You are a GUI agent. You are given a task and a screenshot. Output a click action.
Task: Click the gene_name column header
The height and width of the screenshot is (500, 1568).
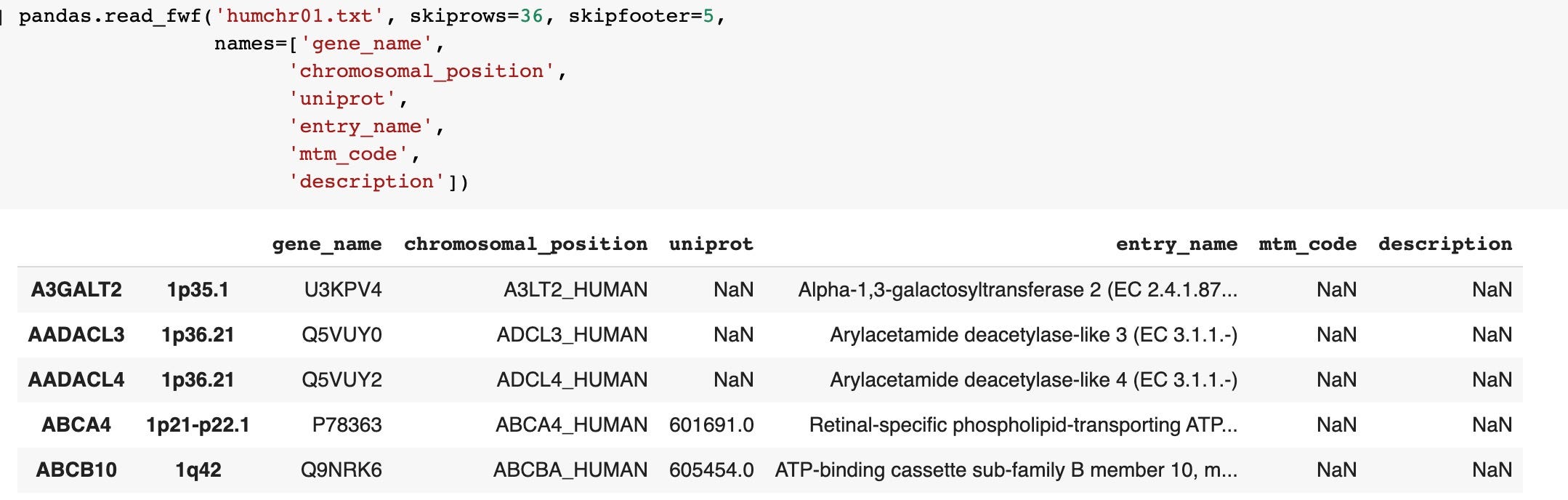pyautogui.click(x=327, y=244)
